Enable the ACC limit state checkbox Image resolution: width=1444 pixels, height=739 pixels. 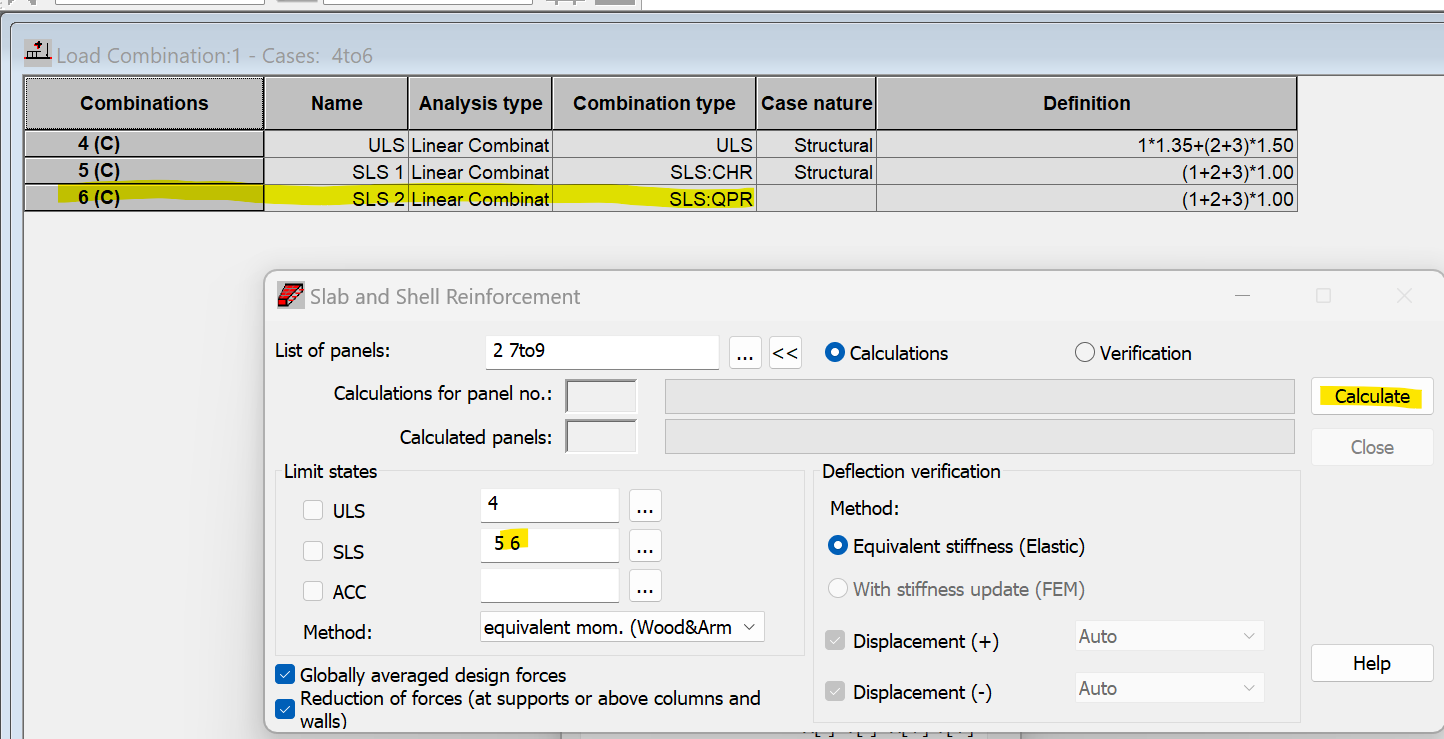pyautogui.click(x=313, y=592)
